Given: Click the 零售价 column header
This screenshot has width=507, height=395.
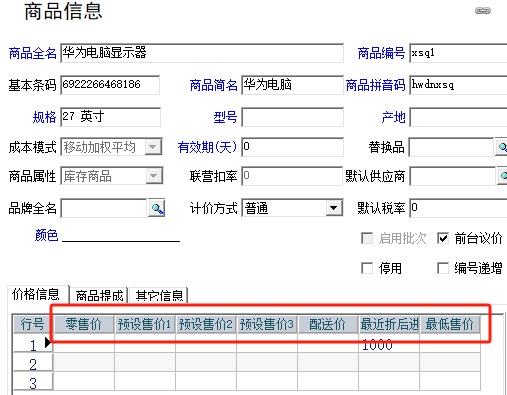Looking at the screenshot, I should (x=83, y=324).
